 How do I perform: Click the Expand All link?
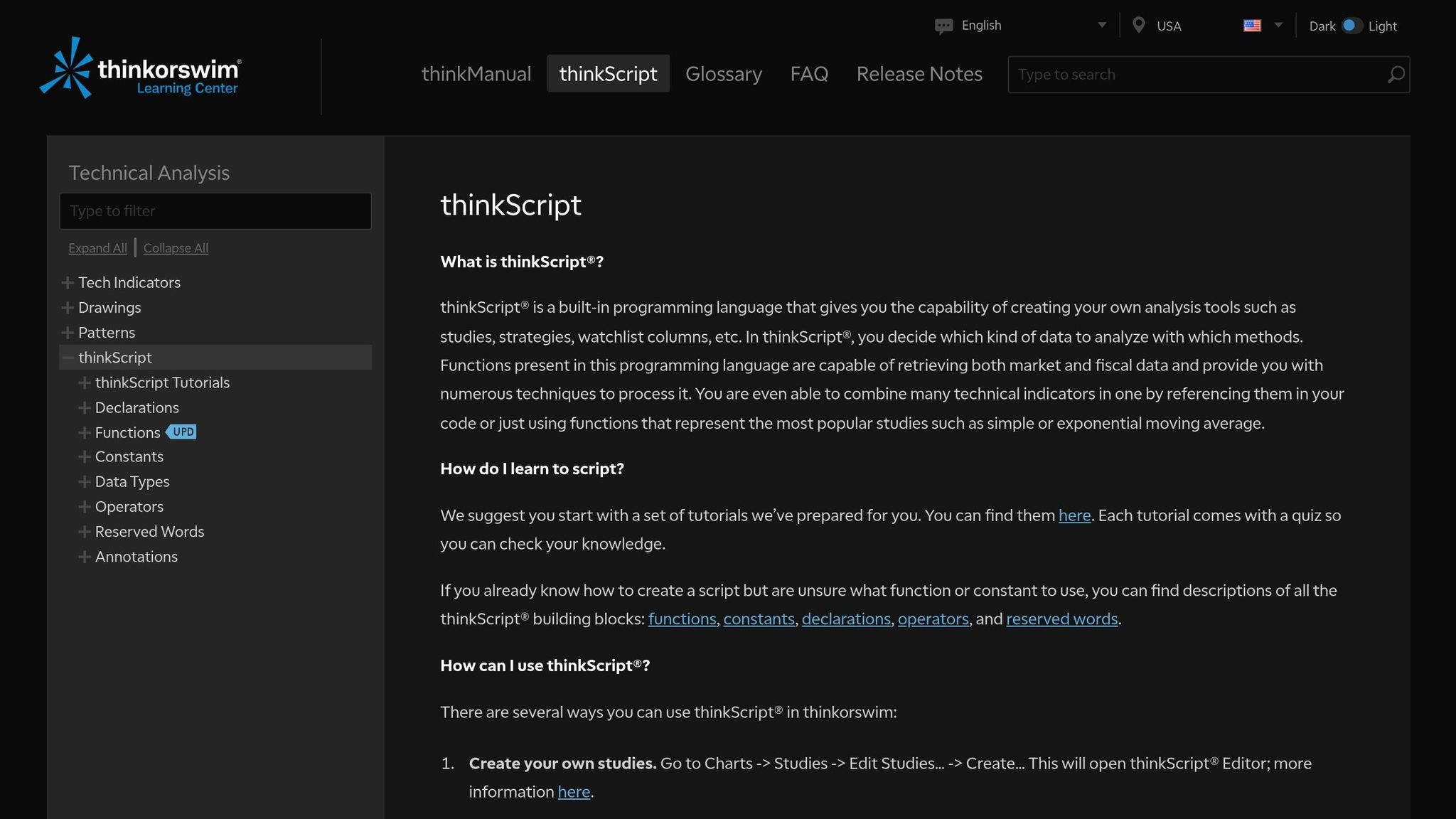[x=97, y=248]
